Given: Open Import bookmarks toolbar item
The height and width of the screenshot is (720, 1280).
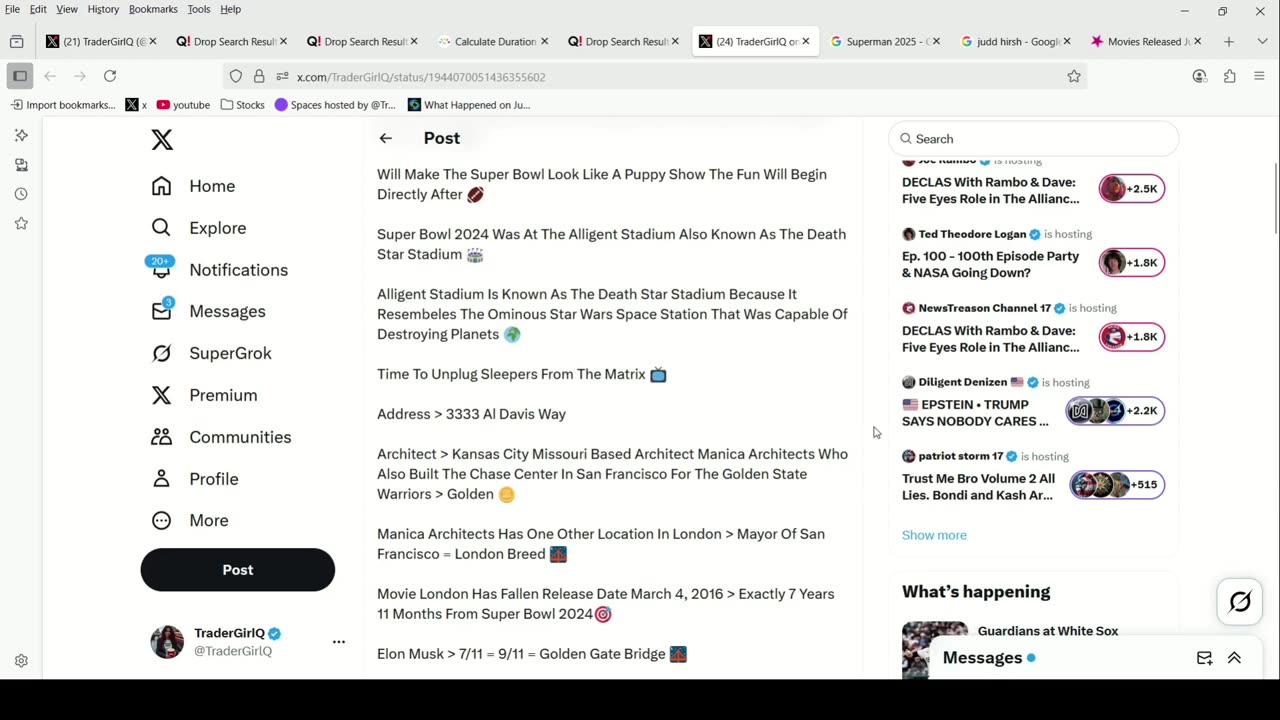Looking at the screenshot, I should click(x=63, y=105).
